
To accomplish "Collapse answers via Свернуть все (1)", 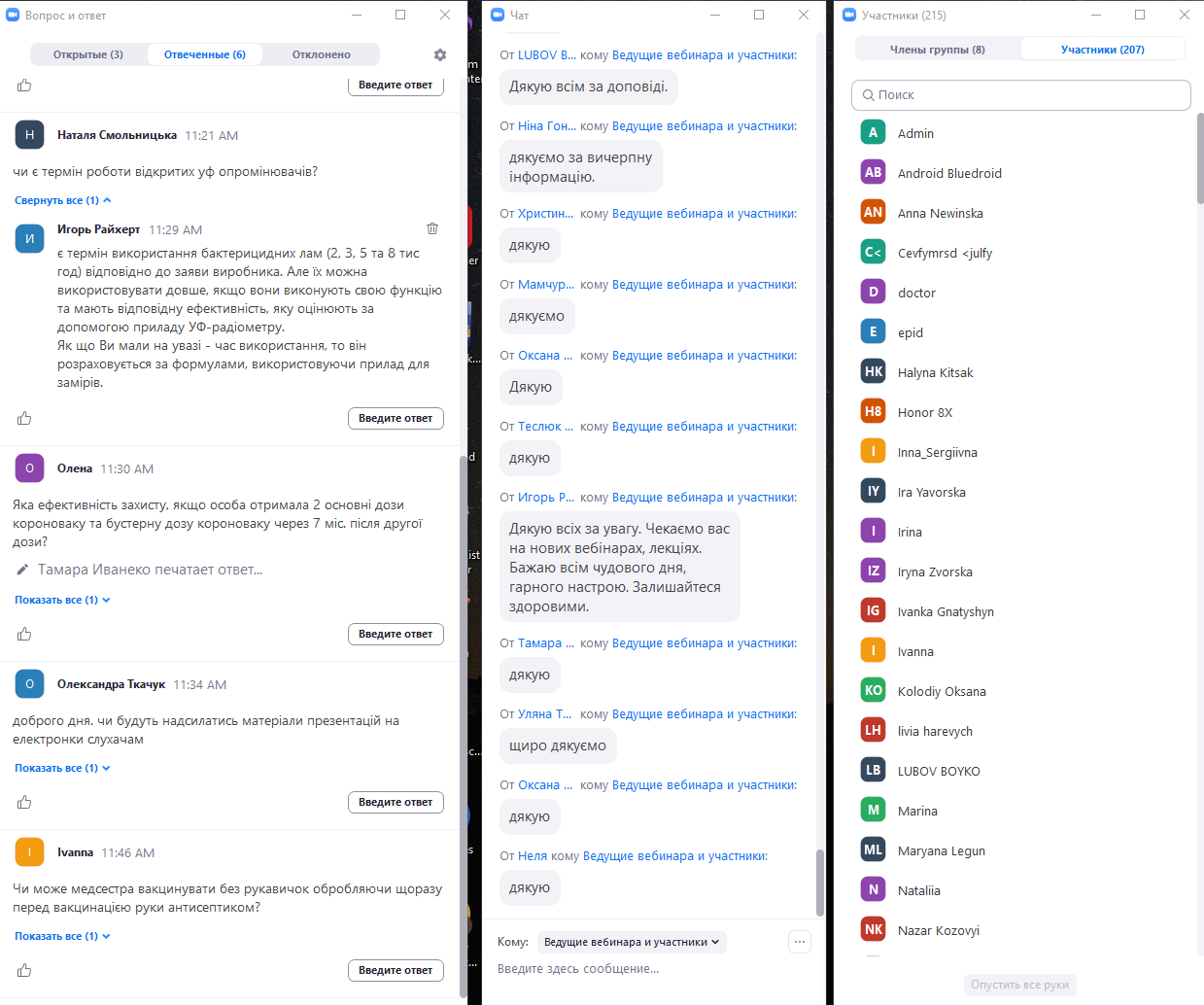I will pos(62,200).
